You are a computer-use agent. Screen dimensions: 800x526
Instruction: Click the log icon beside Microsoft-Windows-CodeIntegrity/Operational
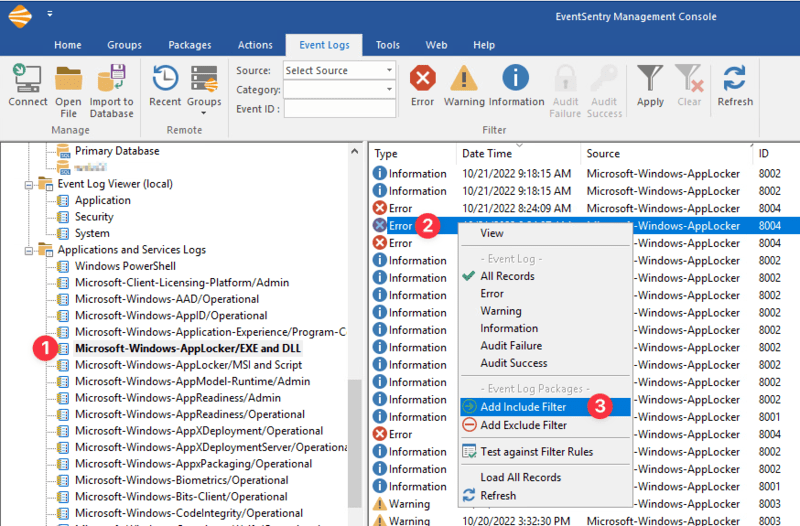(63, 513)
